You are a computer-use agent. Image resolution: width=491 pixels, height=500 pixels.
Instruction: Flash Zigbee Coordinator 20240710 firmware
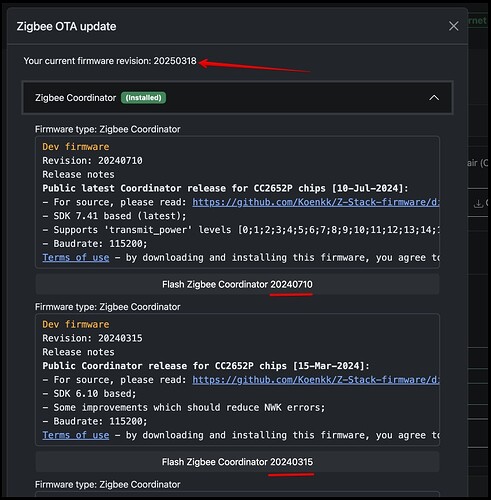pos(237,284)
